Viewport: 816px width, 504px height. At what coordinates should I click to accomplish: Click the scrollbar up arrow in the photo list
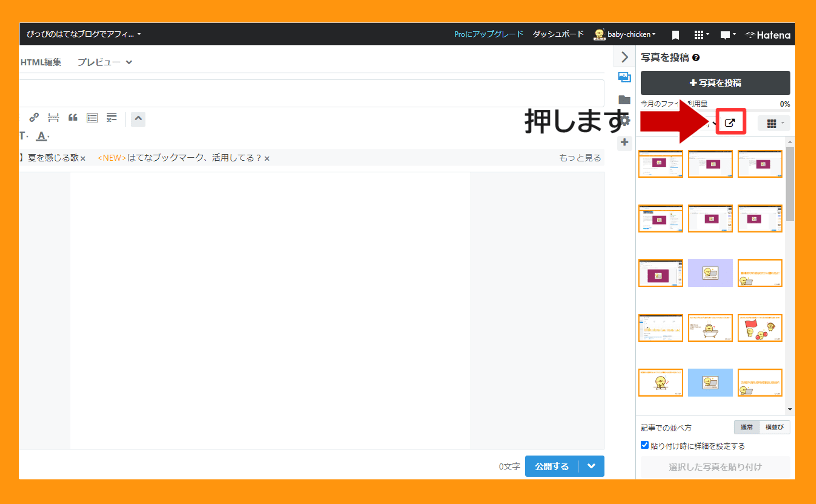click(x=790, y=142)
